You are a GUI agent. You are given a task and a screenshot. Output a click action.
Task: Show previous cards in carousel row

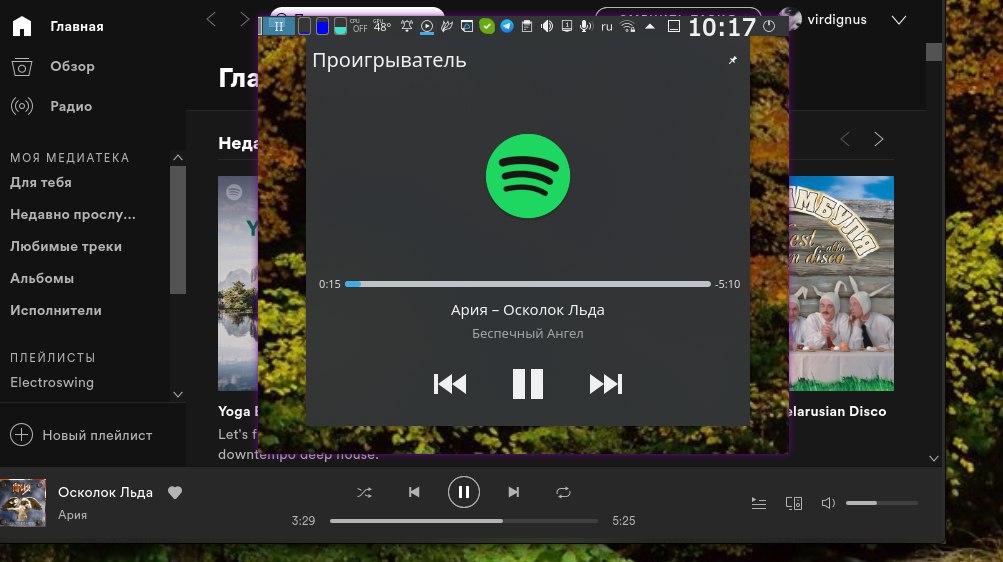845,139
